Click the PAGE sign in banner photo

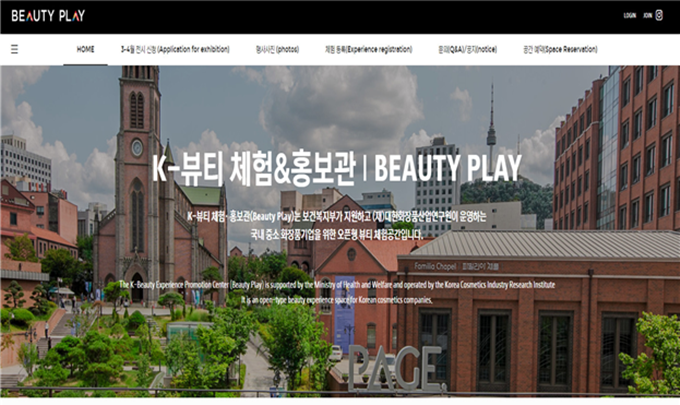pos(390,368)
